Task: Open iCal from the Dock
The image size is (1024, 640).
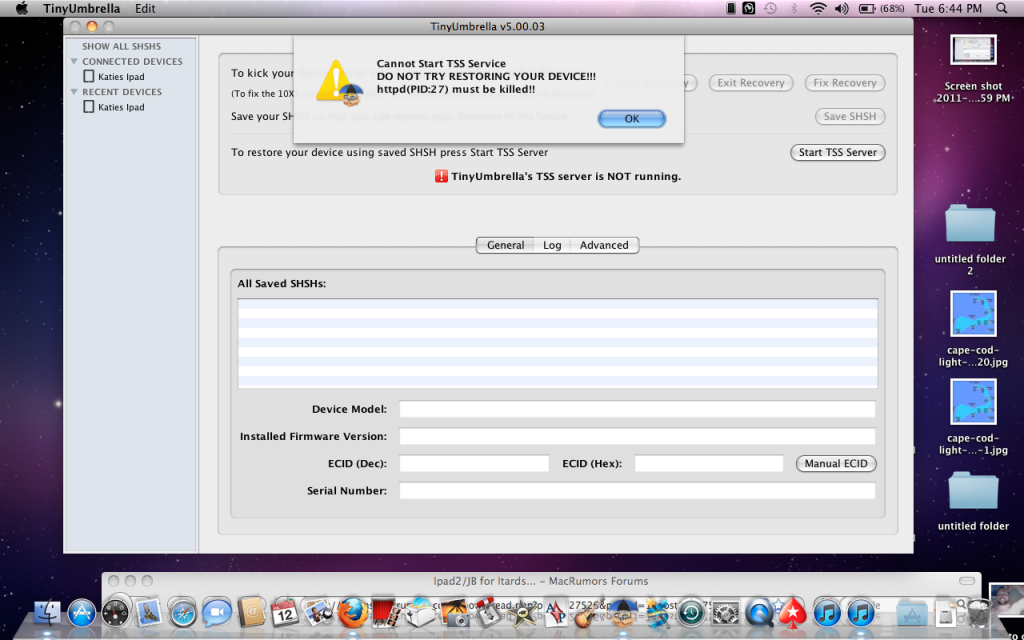Action: pos(285,614)
